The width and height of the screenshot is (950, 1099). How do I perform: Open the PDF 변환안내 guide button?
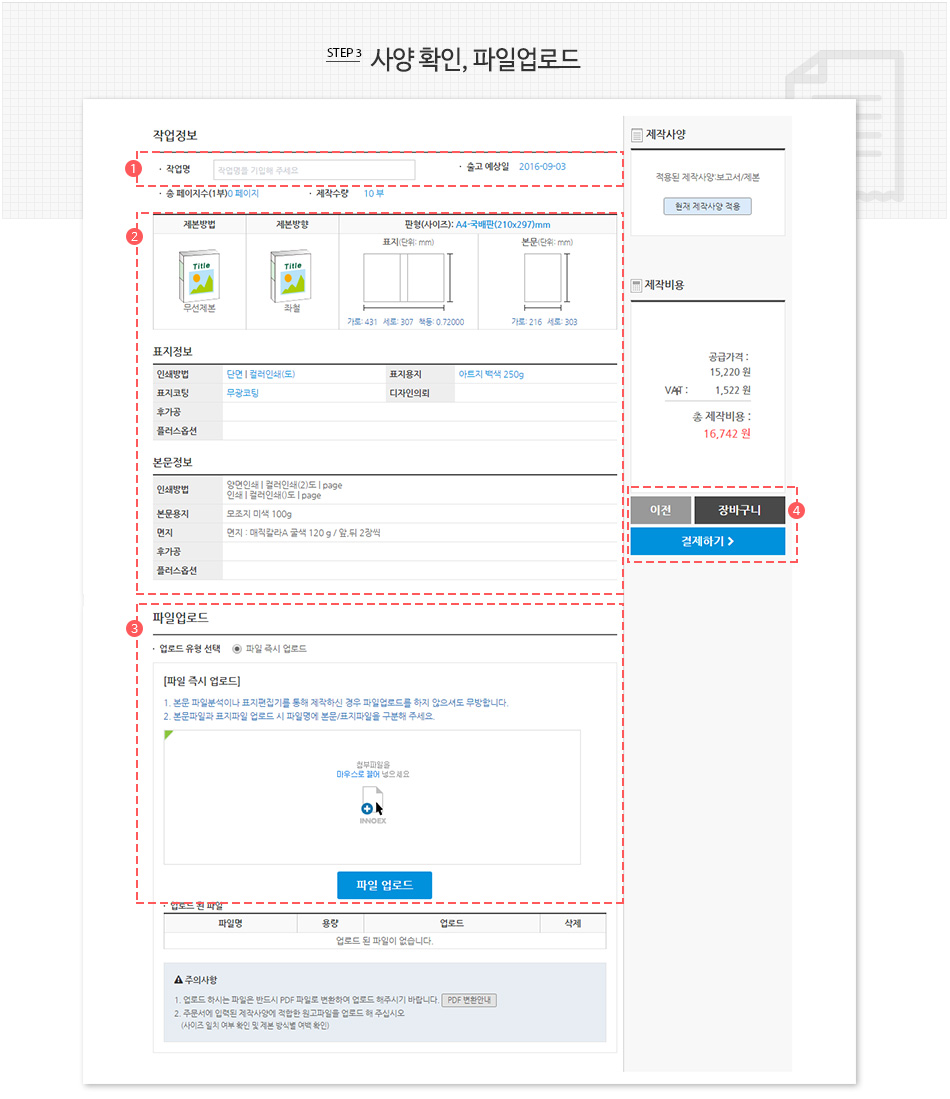tap(469, 1000)
